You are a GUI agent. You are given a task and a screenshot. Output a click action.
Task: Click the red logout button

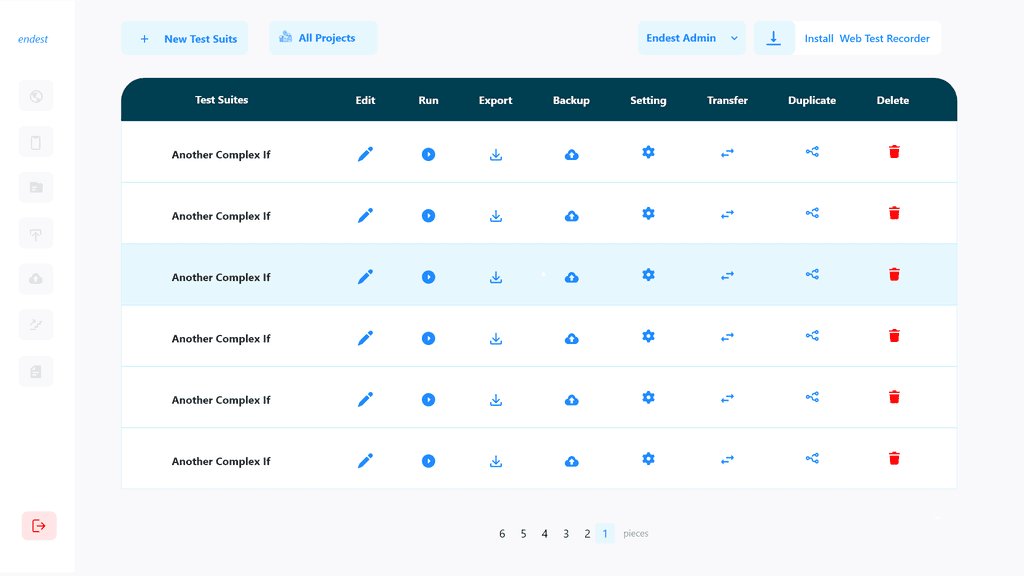39,526
